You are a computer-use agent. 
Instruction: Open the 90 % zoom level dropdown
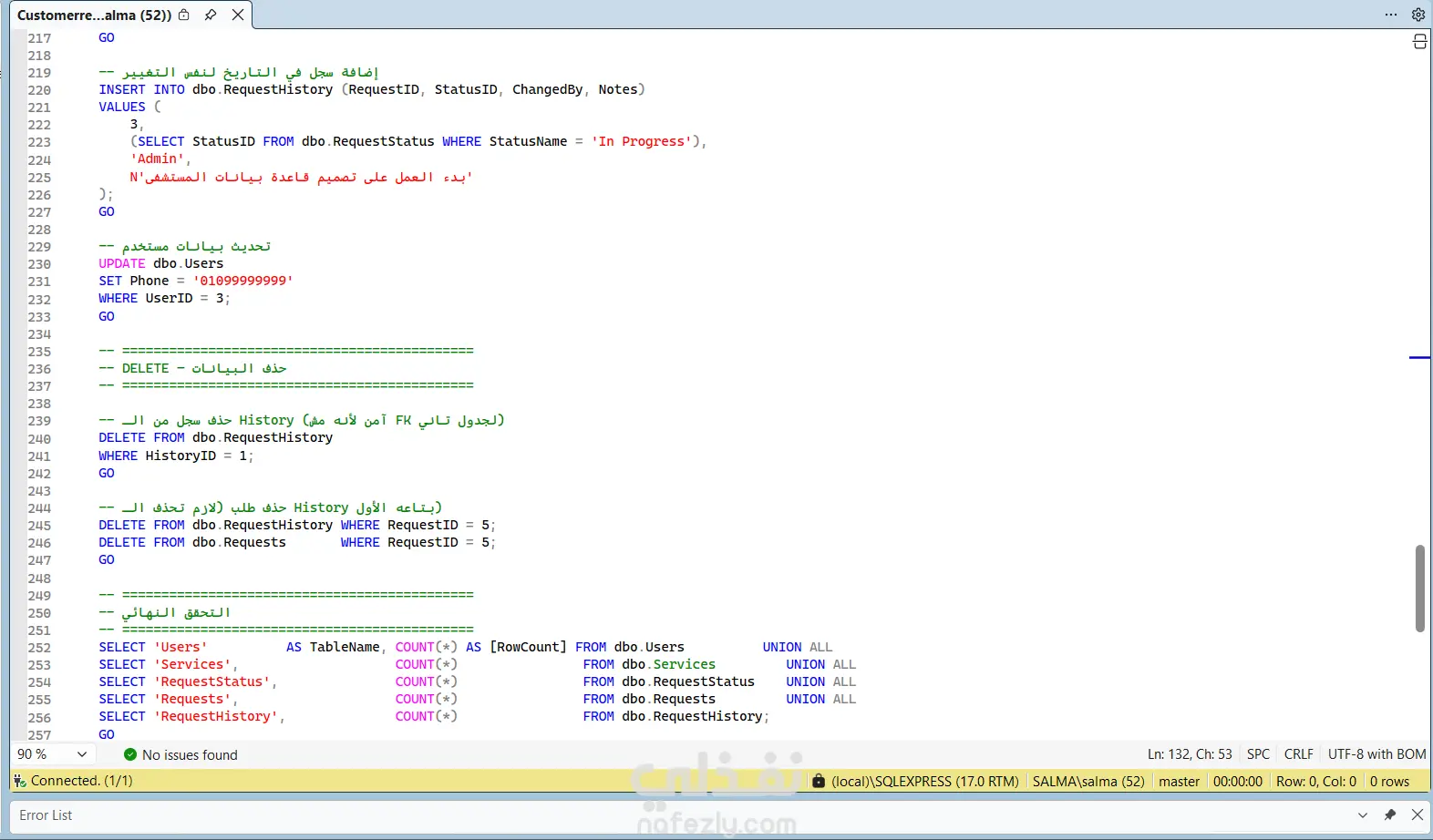click(x=82, y=754)
